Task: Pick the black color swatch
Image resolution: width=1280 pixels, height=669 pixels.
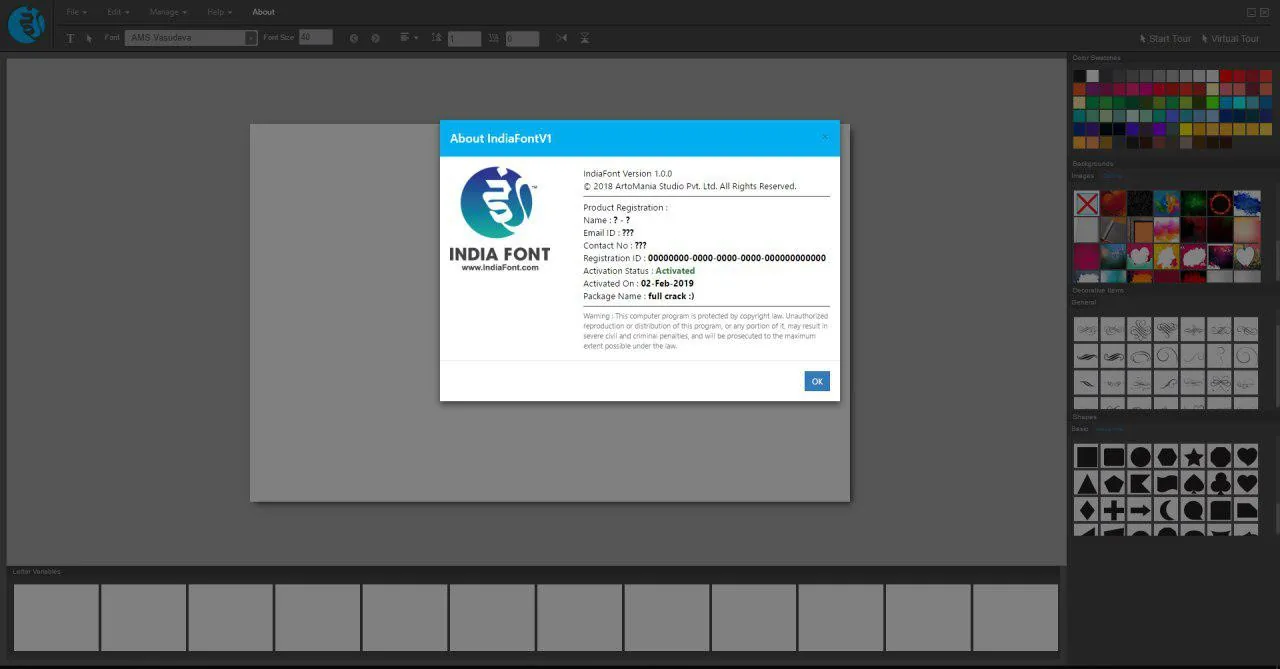Action: tap(1079, 76)
